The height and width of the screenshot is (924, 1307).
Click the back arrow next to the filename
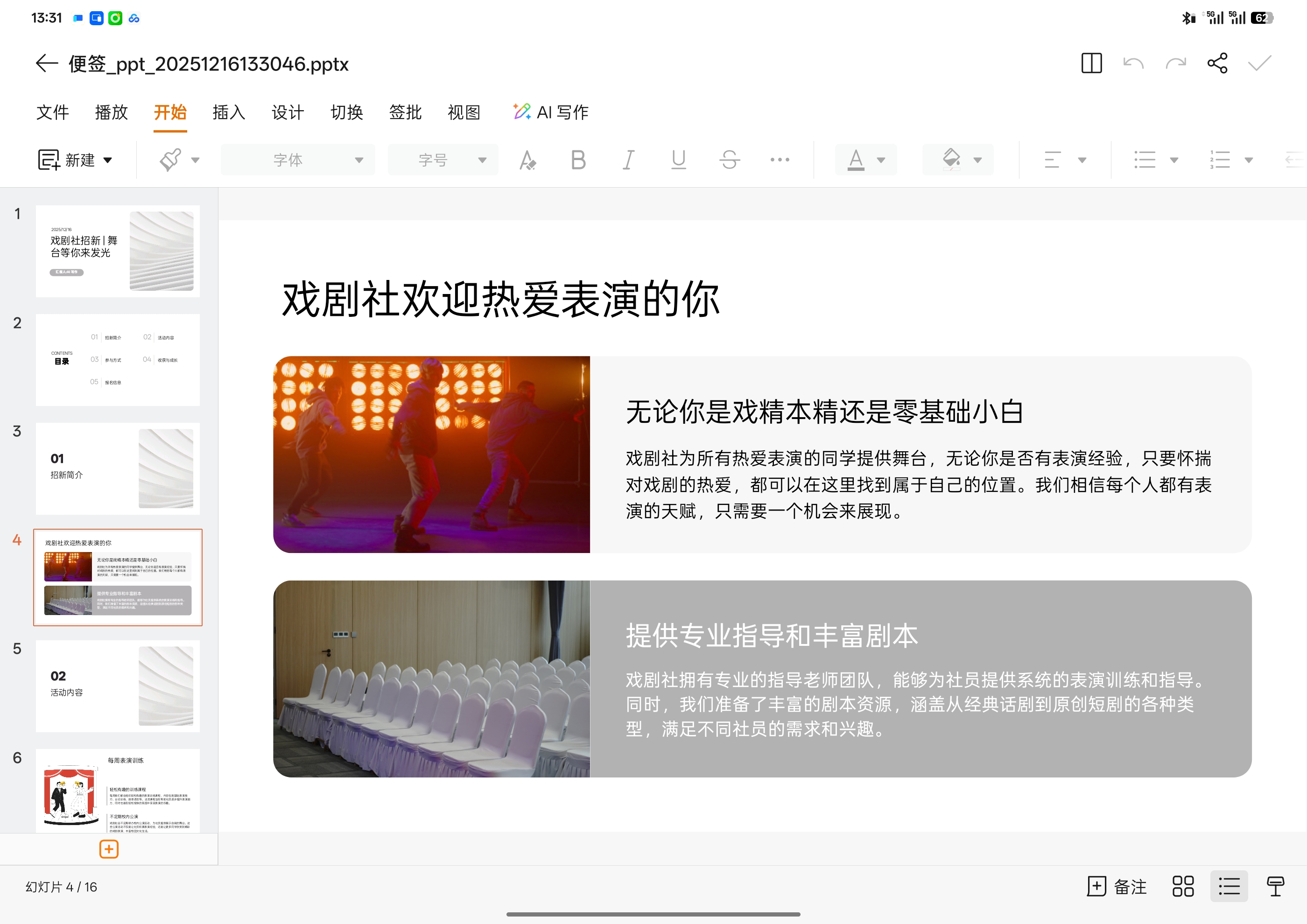[47, 63]
